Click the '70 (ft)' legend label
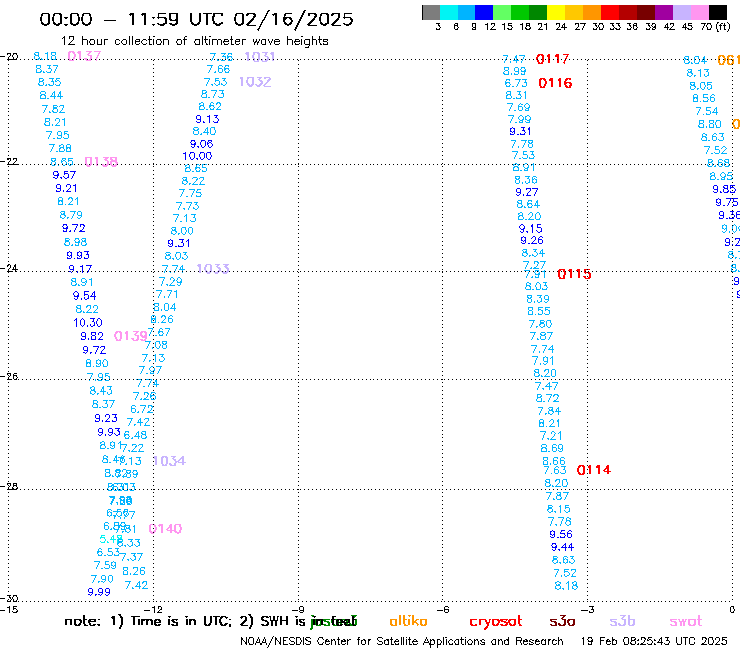 (x=715, y=27)
